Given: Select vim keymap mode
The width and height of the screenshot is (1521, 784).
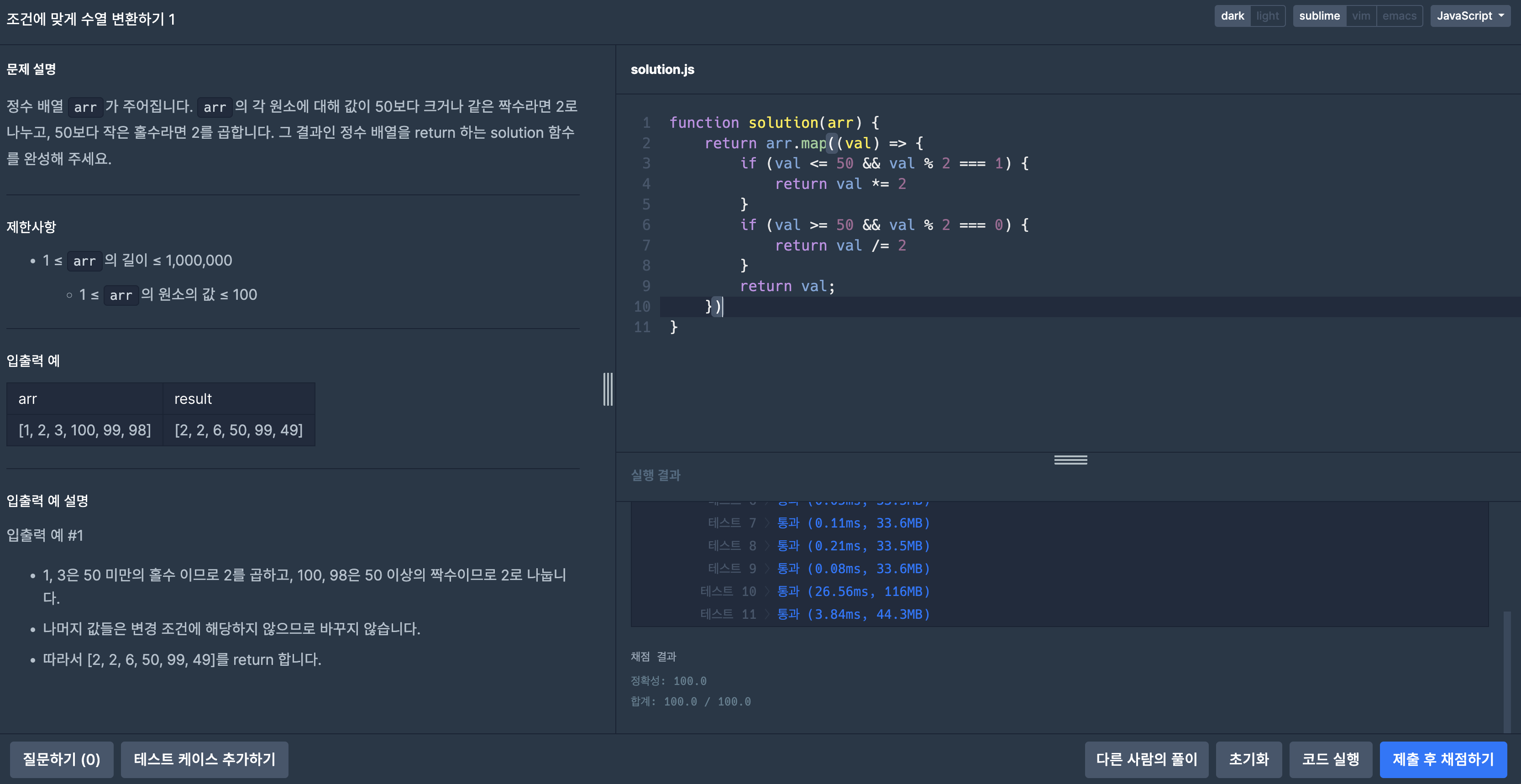Looking at the screenshot, I should [x=1361, y=16].
